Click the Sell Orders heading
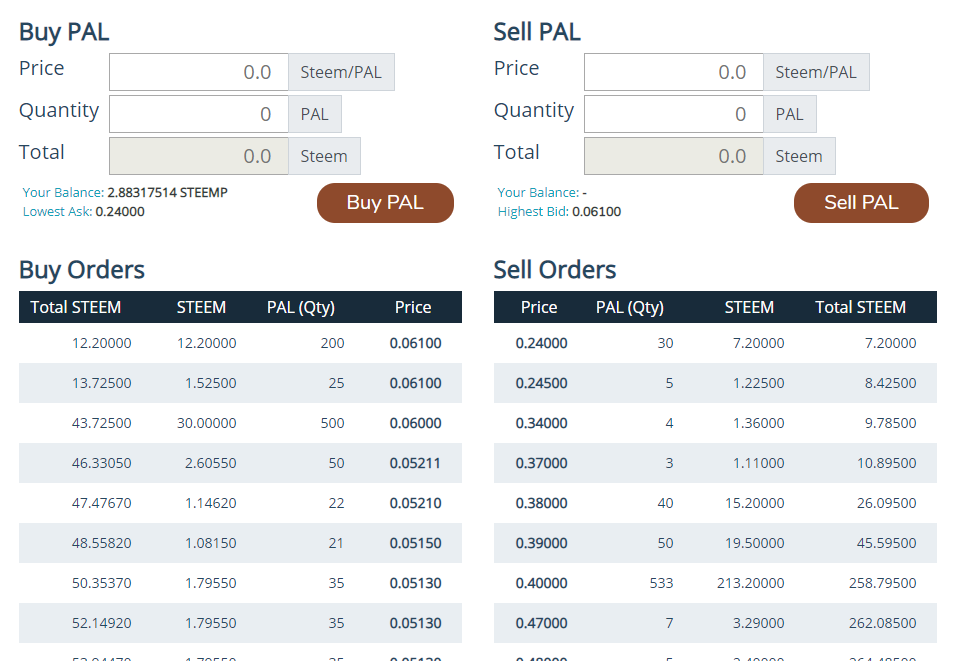Viewport: 969px width, 661px height. 555,270
